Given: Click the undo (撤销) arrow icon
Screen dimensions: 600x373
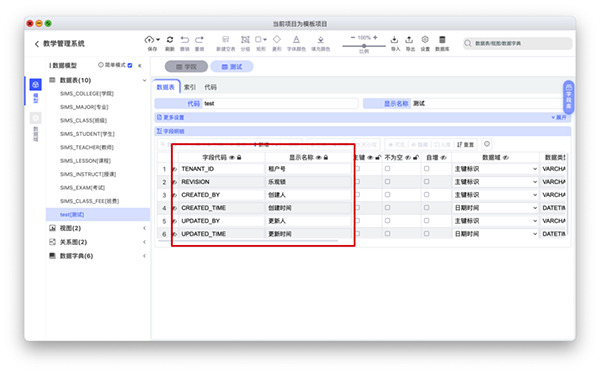Looking at the screenshot, I should tap(185, 39).
